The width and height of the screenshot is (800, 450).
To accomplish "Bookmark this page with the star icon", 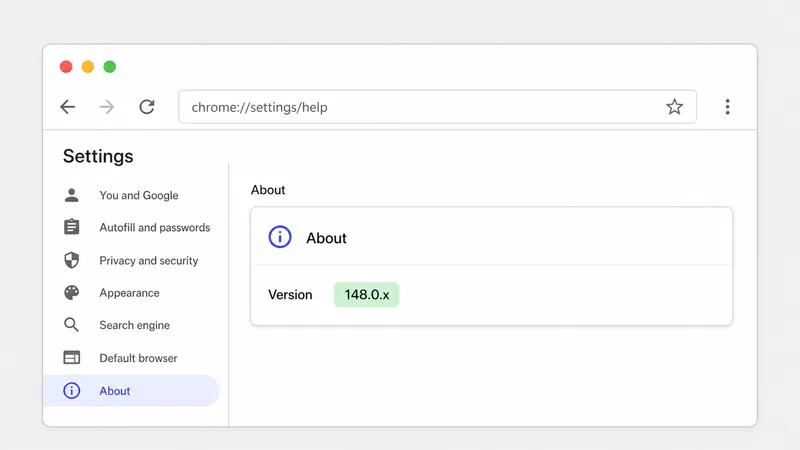I will (x=674, y=107).
